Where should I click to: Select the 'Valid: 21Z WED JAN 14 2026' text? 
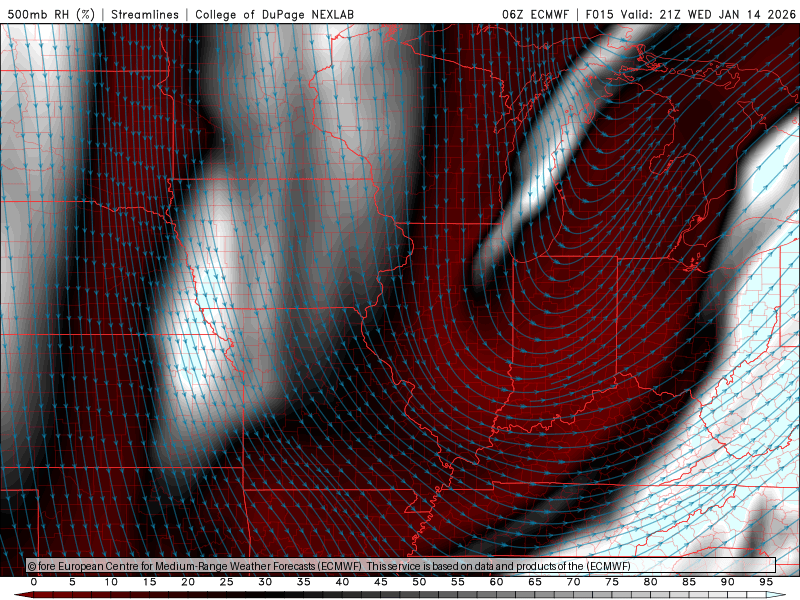[x=708, y=14]
